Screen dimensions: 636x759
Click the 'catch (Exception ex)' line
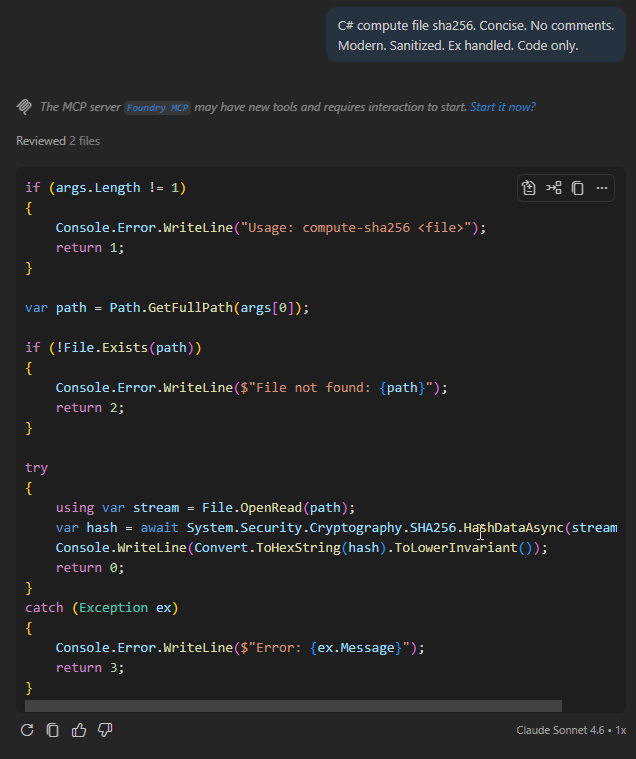click(102, 608)
